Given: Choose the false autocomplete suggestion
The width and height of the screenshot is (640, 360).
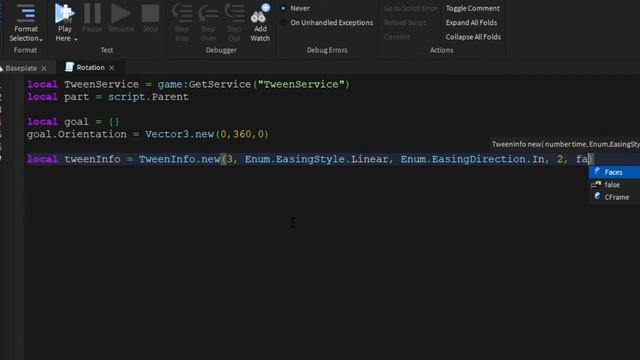Looking at the screenshot, I should 614,185.
